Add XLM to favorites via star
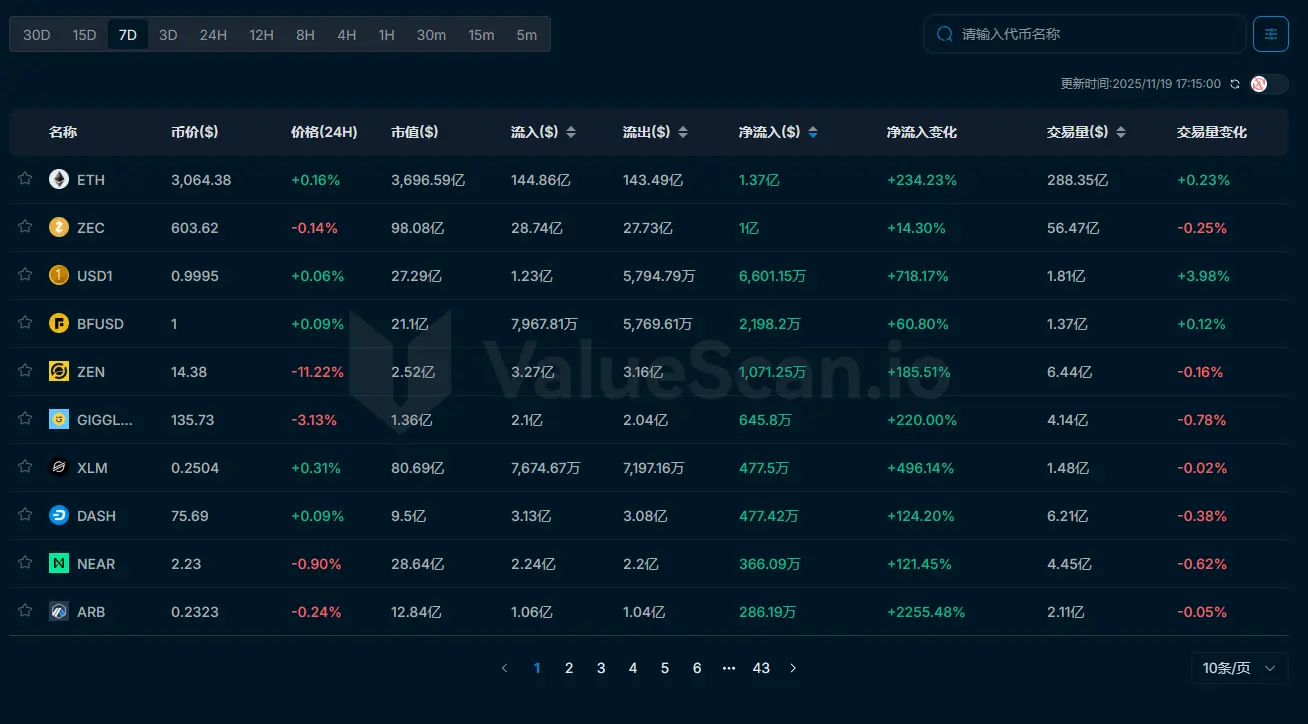 25,466
